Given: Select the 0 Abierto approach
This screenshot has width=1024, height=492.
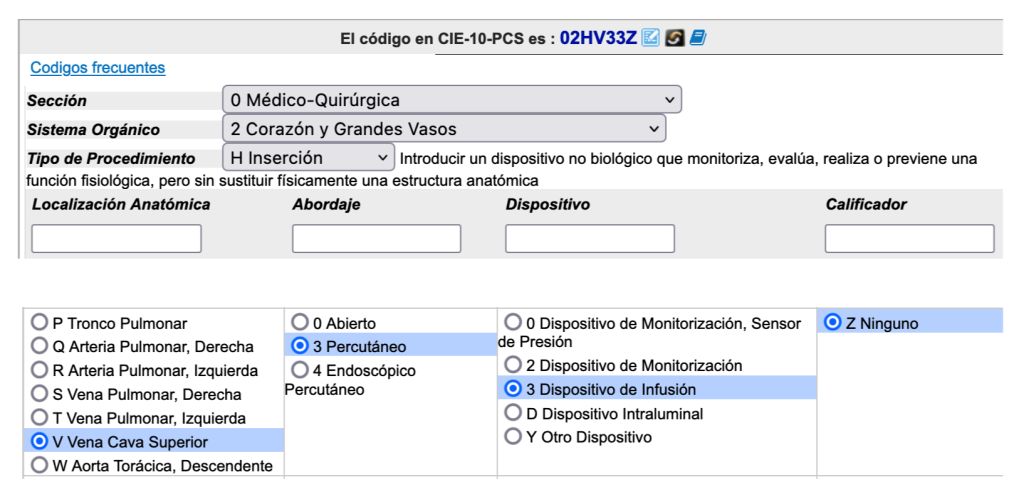Looking at the screenshot, I should click(x=300, y=323).
